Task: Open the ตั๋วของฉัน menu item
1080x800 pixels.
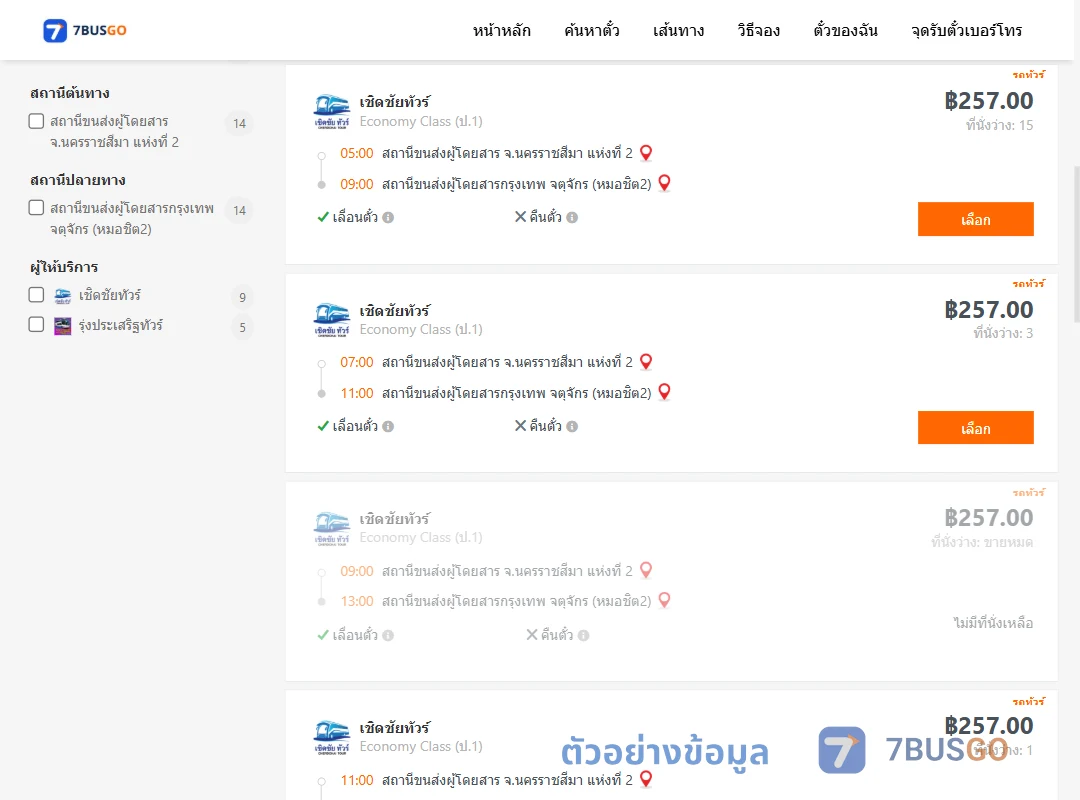Action: tap(845, 30)
